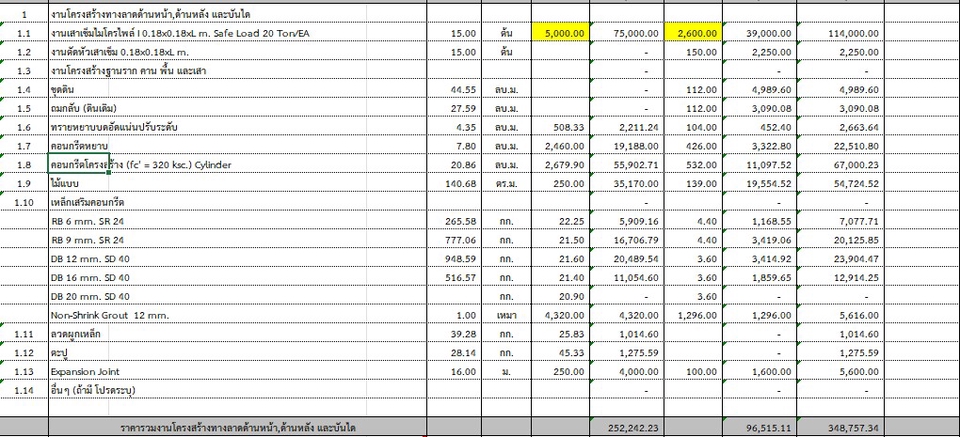This screenshot has height=437, width=960.
Task: Click the unit price cell 45.33
Action: click(x=559, y=352)
